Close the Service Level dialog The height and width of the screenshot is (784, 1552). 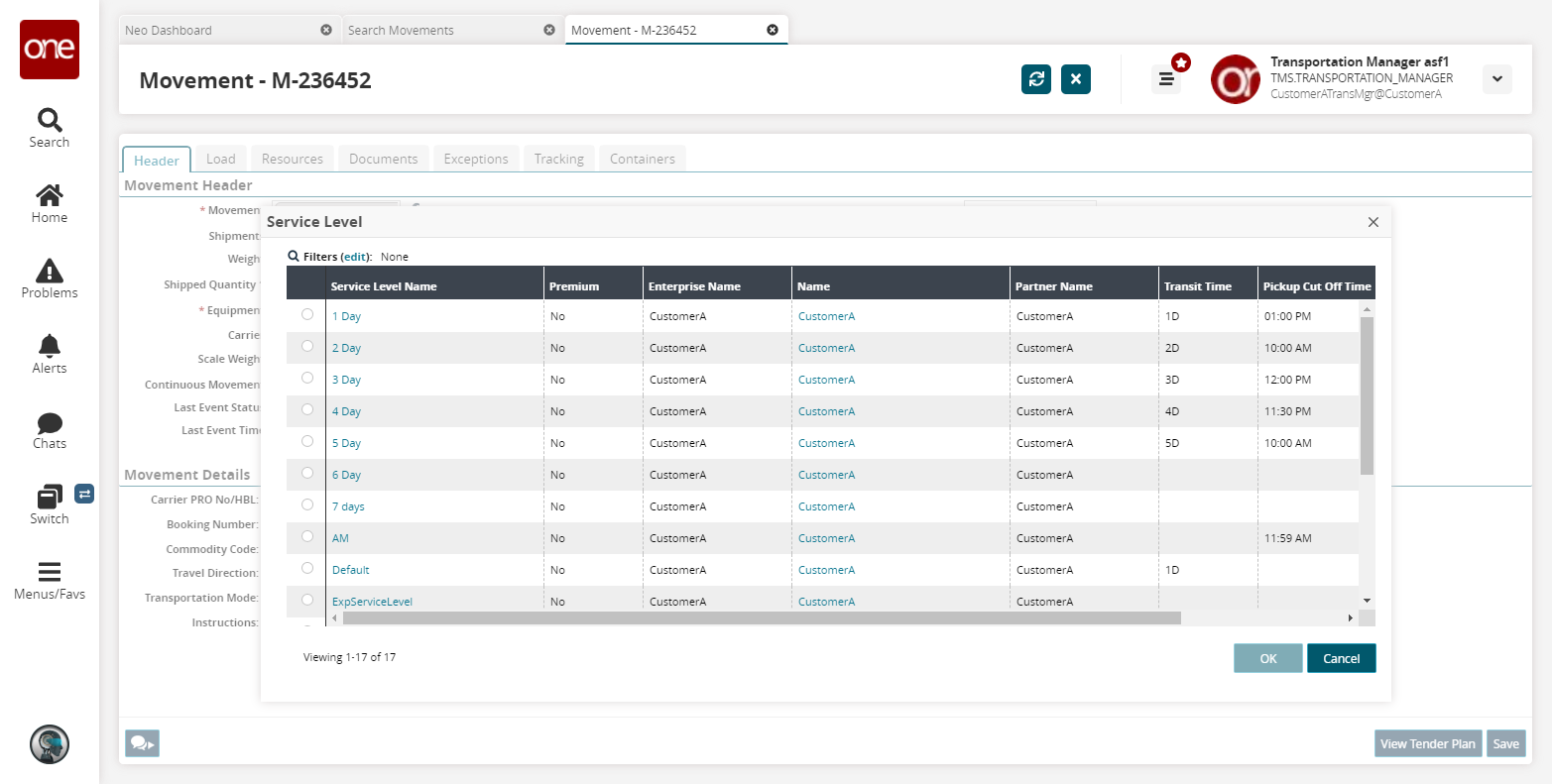click(x=1373, y=222)
